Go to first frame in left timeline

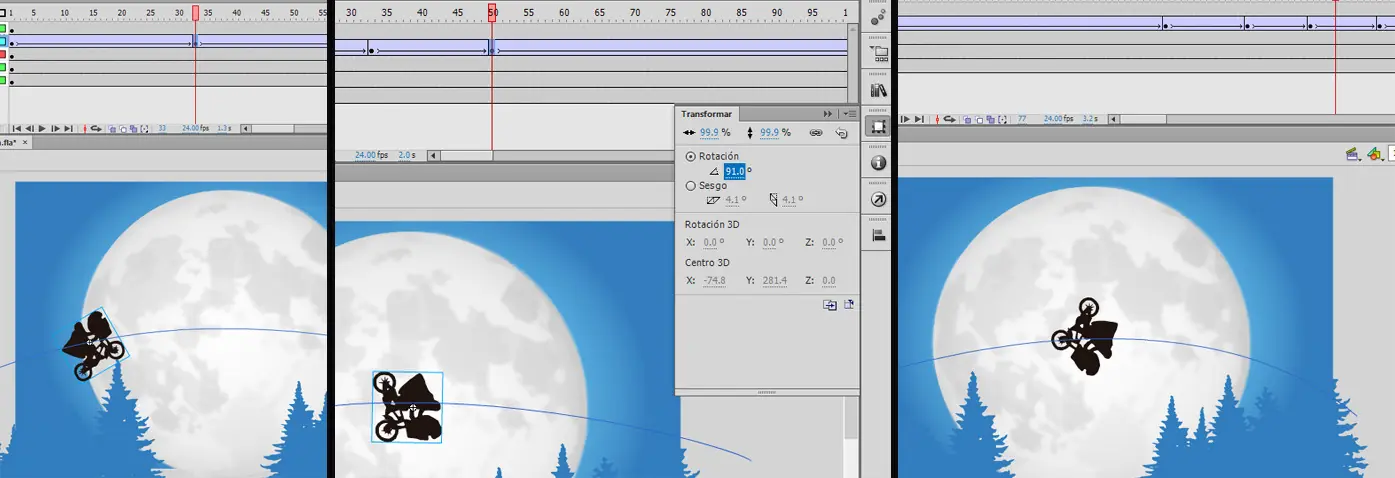[x=17, y=129]
